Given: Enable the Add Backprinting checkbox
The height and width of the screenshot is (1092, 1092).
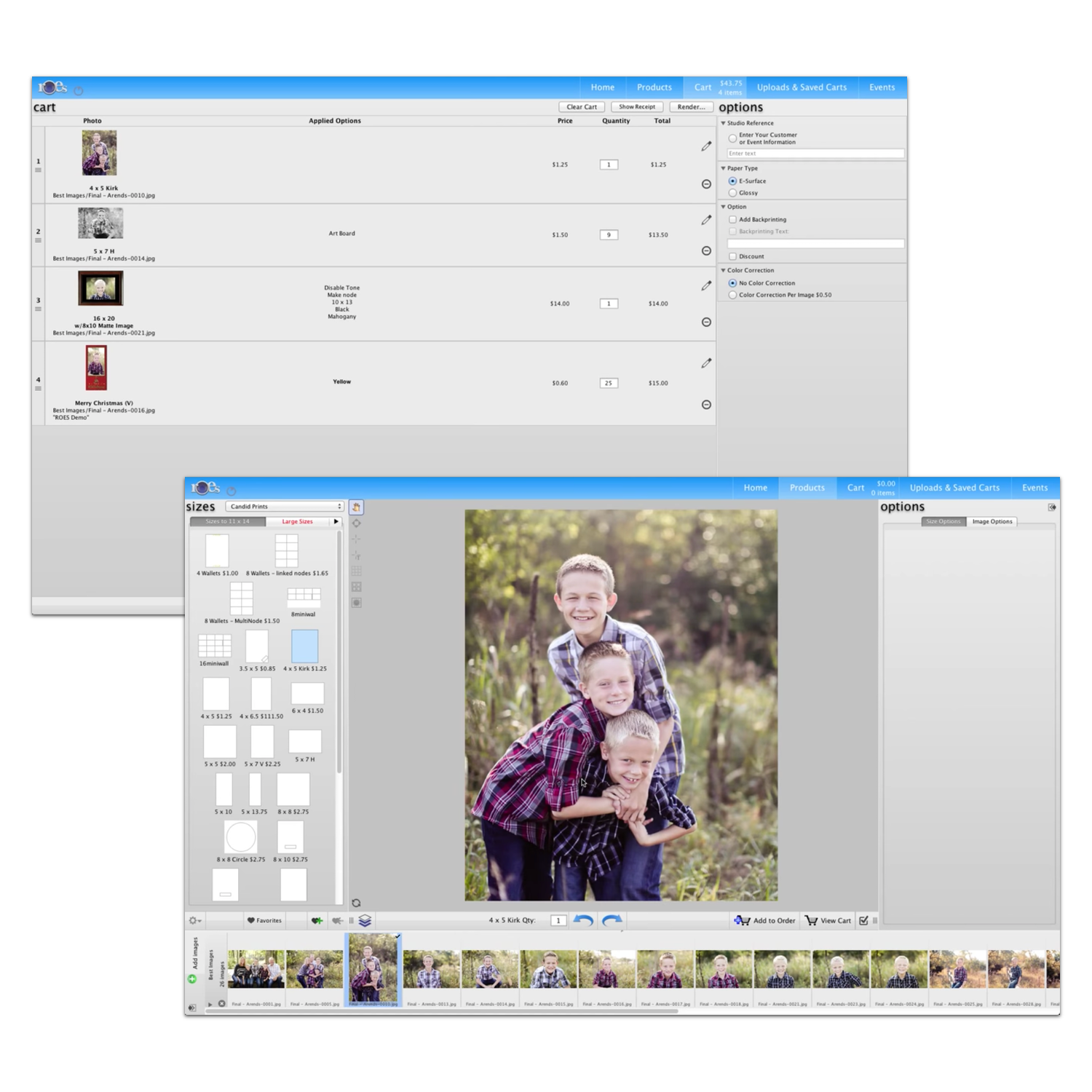Looking at the screenshot, I should click(x=732, y=219).
